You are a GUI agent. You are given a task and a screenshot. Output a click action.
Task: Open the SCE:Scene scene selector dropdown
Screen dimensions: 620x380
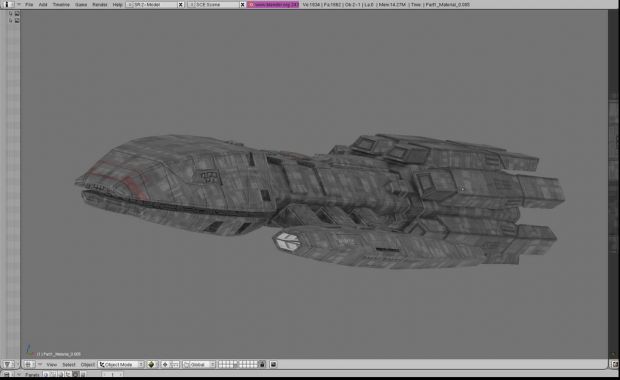(191, 5)
